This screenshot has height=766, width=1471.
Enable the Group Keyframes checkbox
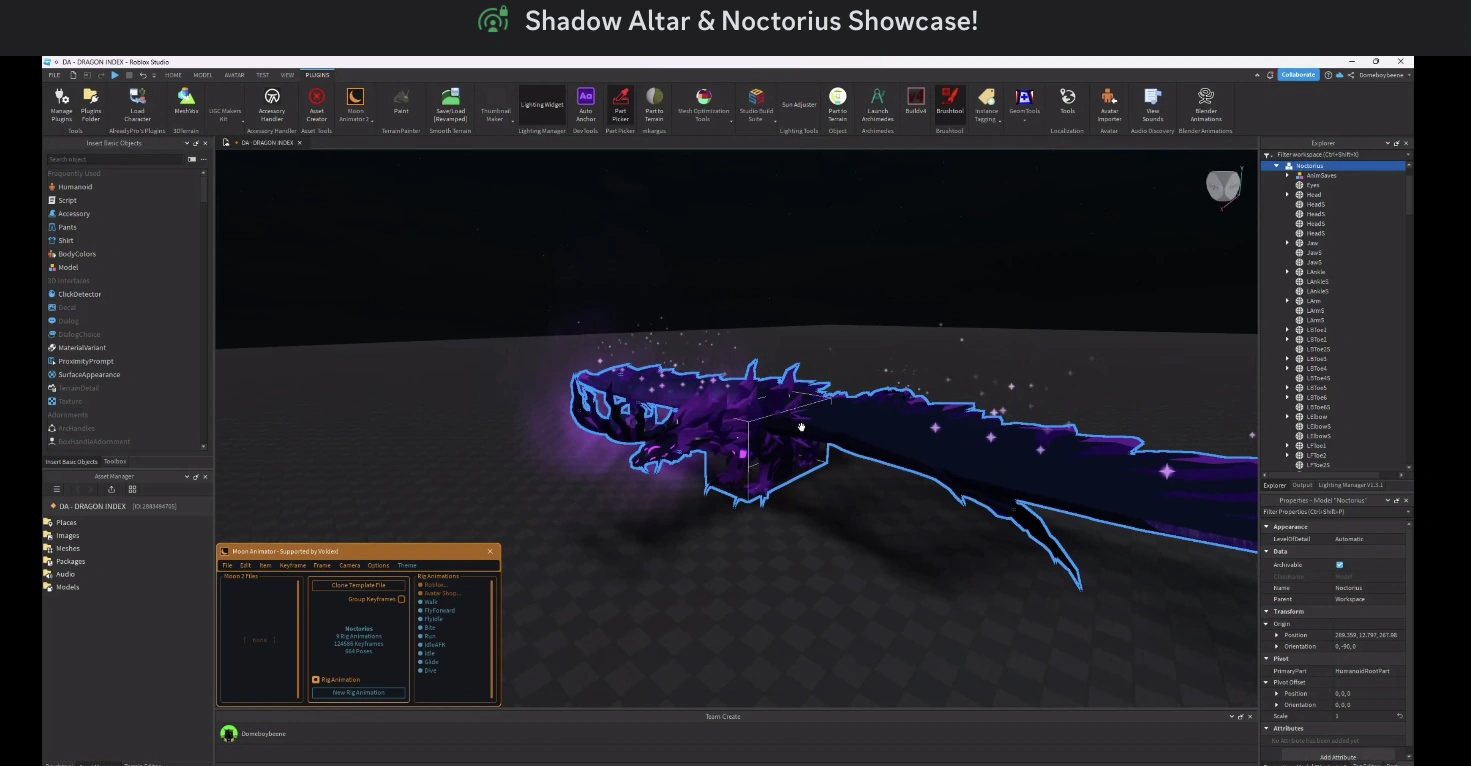(x=402, y=598)
